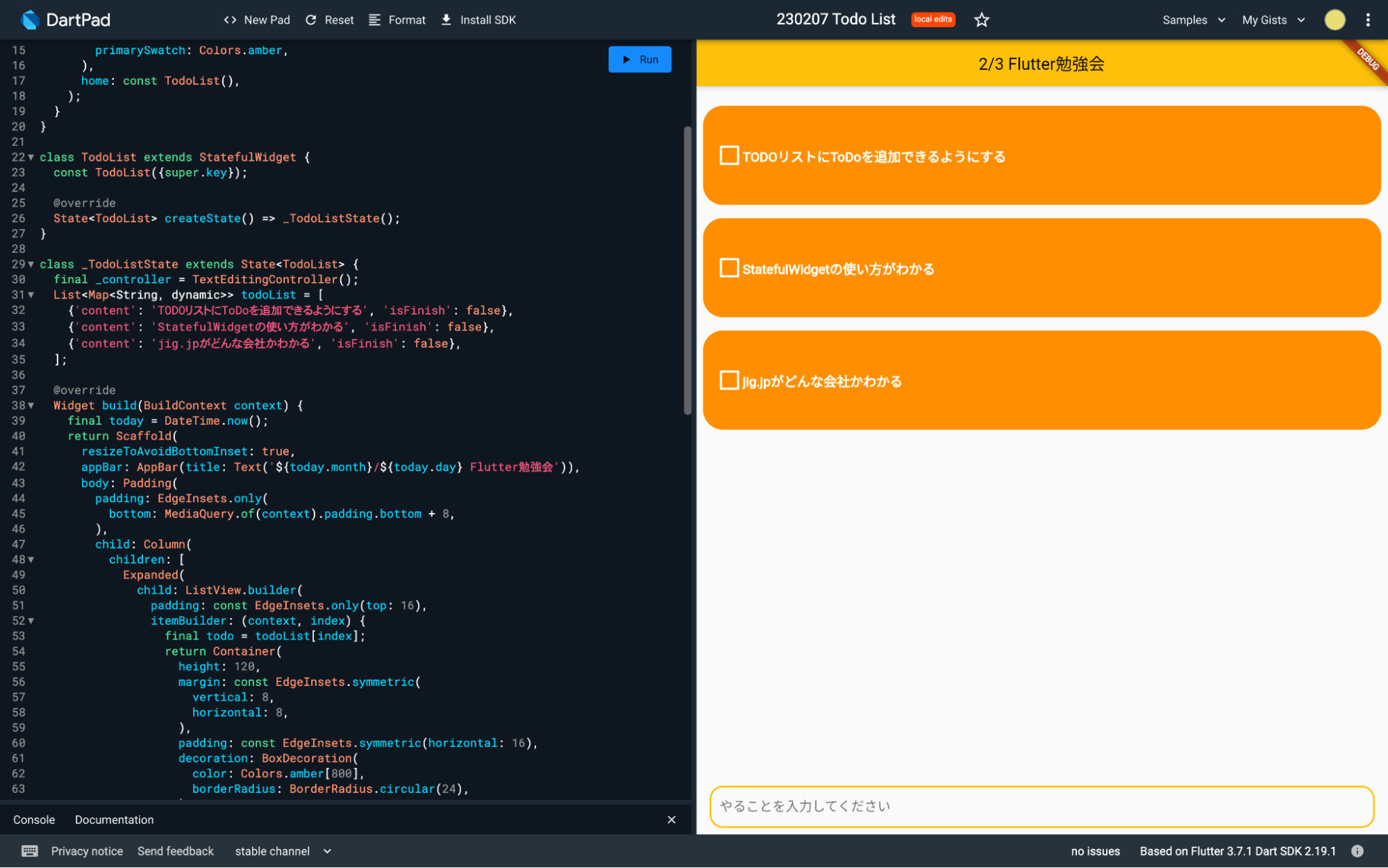Open the Samples dropdown
Image resolution: width=1388 pixels, height=868 pixels.
pos(1194,20)
